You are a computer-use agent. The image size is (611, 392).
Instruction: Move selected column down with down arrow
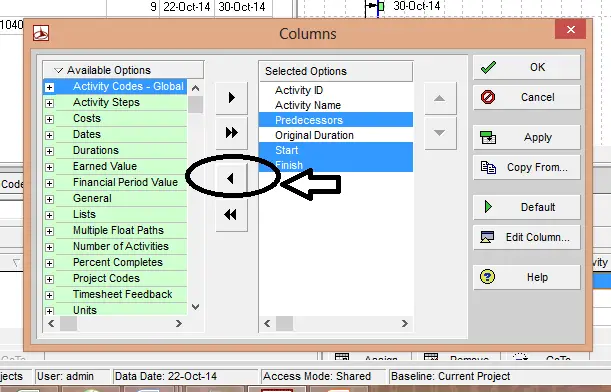(x=440, y=133)
